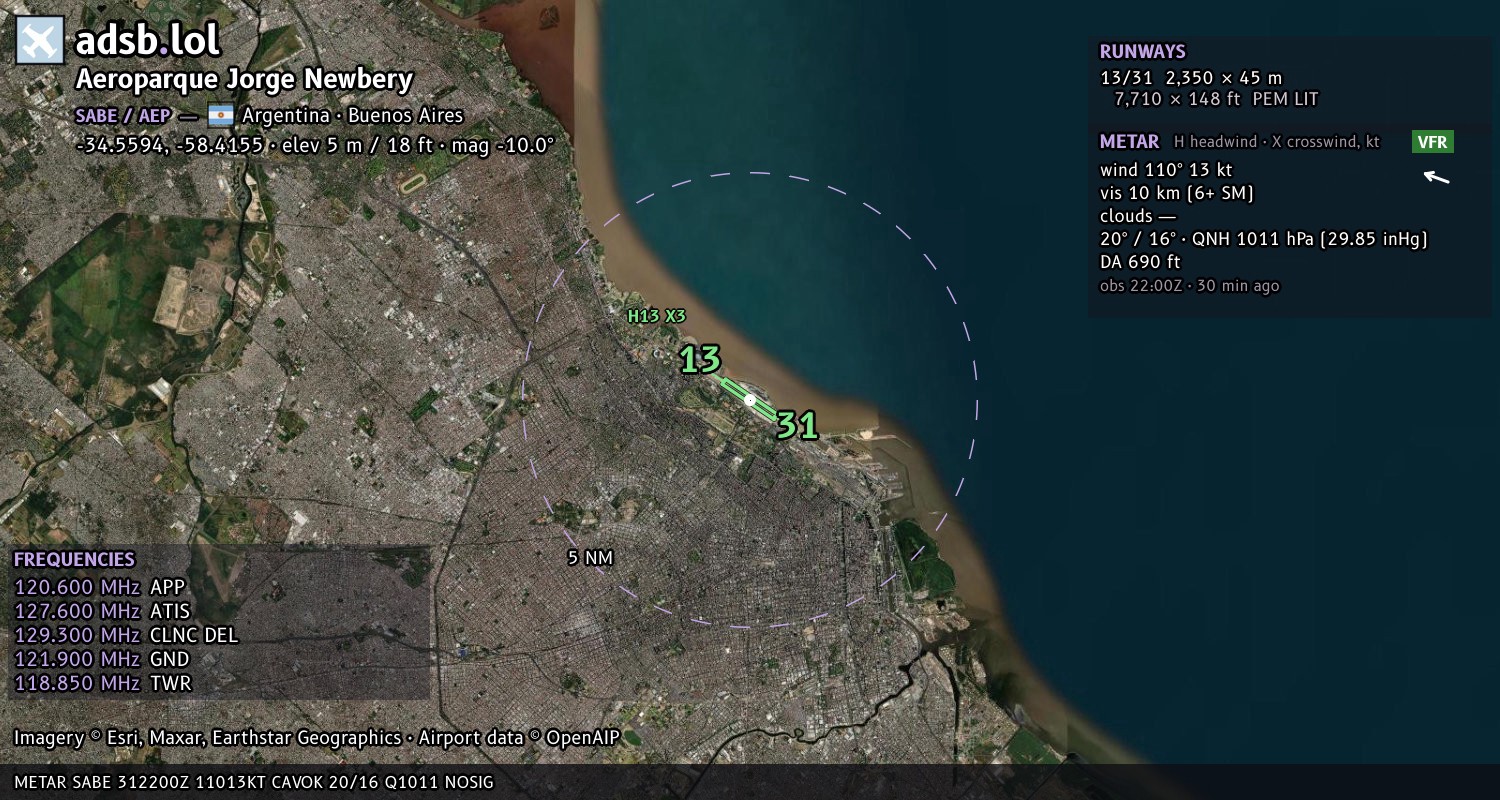The image size is (1500, 800).
Task: Click the METAR panel heading
Action: tap(1129, 142)
